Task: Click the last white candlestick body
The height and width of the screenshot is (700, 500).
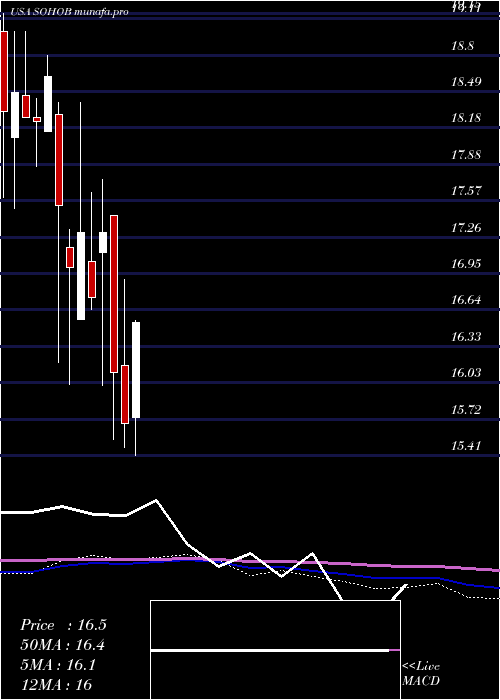Action: pyautogui.click(x=136, y=370)
